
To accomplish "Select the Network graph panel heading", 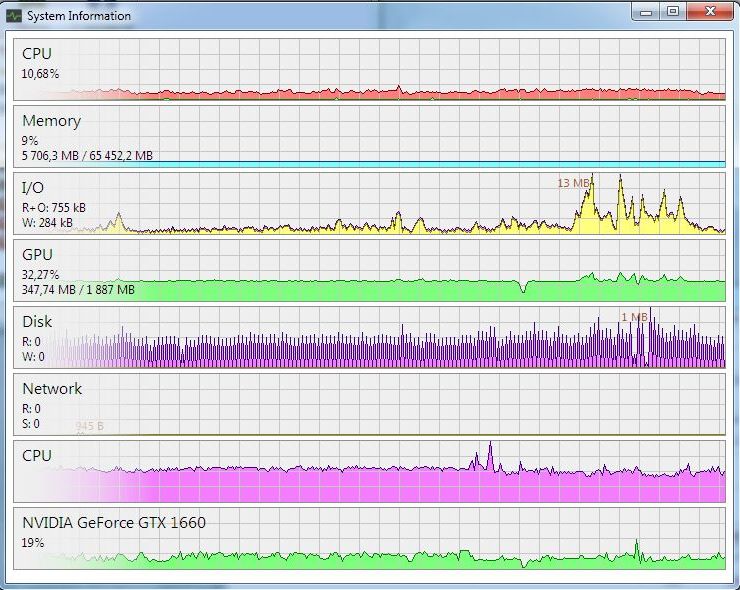I will (52, 388).
